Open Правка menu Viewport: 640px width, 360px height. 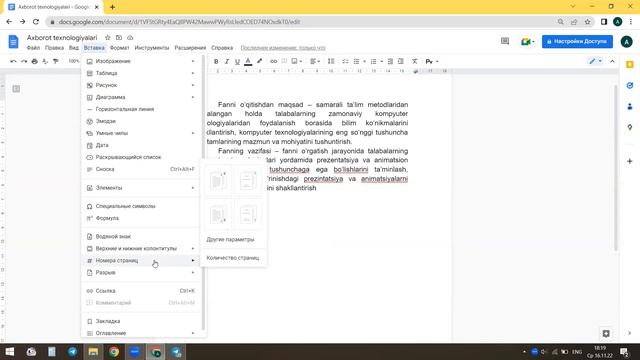click(54, 48)
